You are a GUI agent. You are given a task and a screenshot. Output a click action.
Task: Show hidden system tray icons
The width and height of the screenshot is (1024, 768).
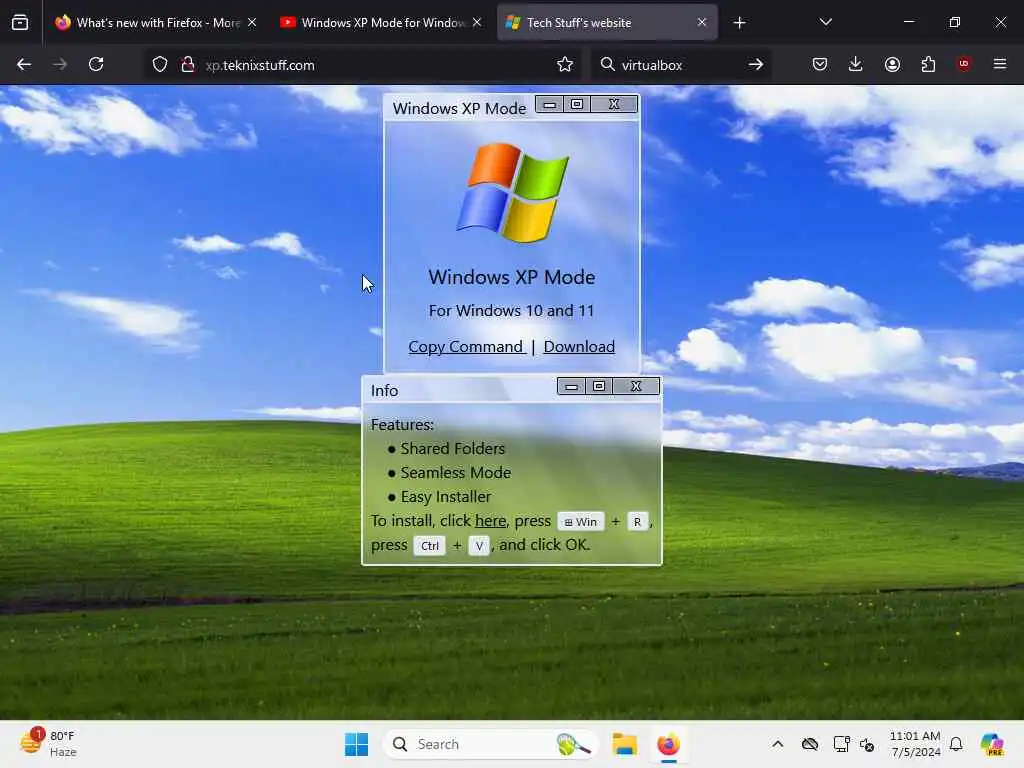tap(778, 744)
